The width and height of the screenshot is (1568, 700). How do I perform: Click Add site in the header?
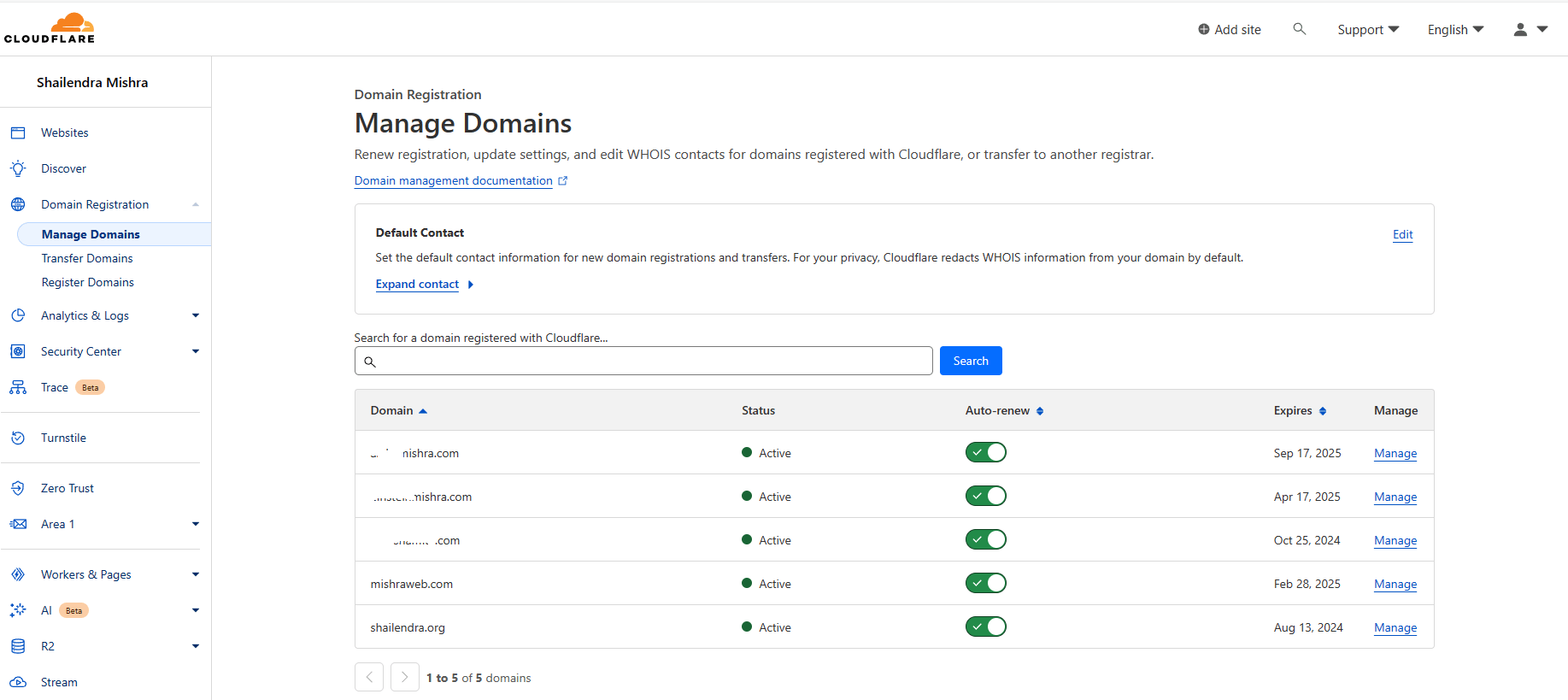point(1229,29)
